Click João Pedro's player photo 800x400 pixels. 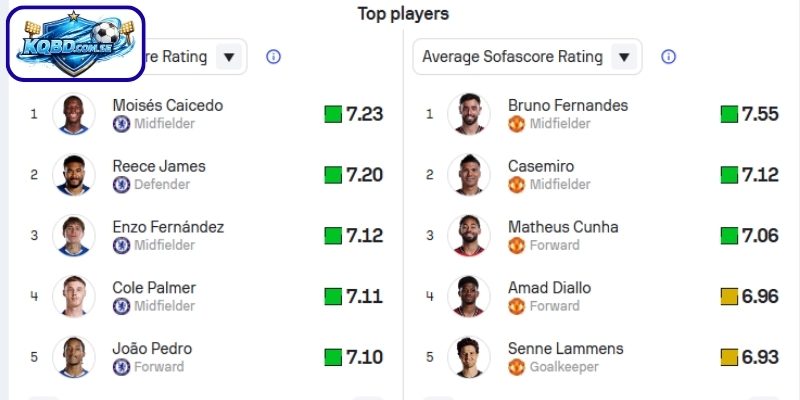tap(74, 357)
